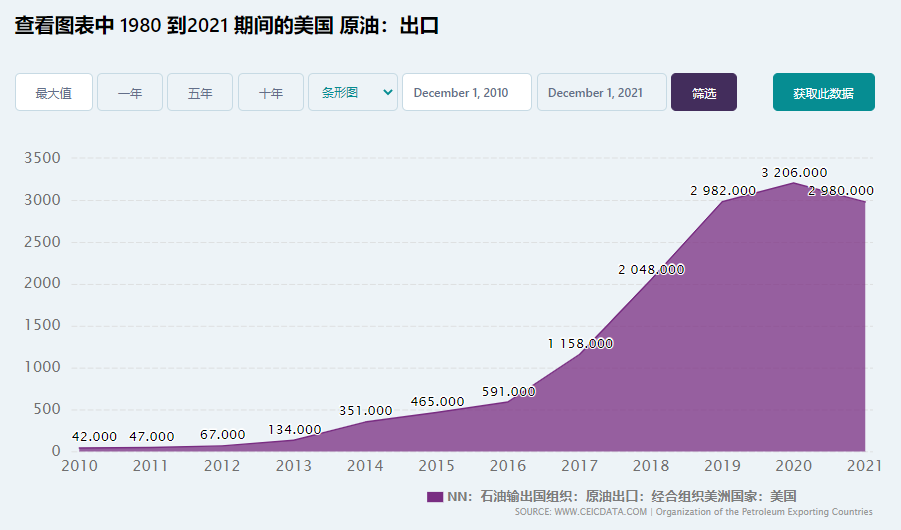Select the 2 982.000 data point for 2019
Screen dimensions: 901x530
click(x=722, y=201)
